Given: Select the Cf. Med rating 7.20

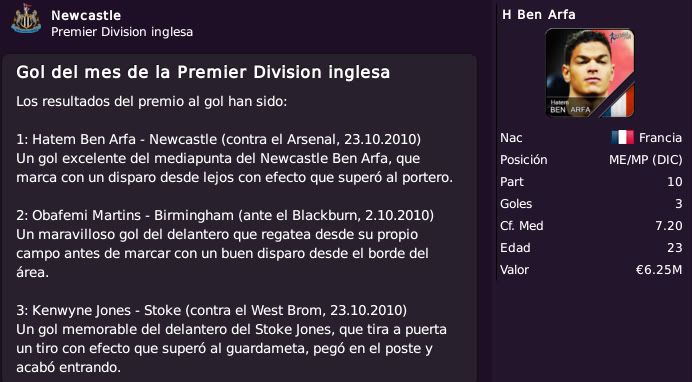Looking at the screenshot, I should (669, 226).
